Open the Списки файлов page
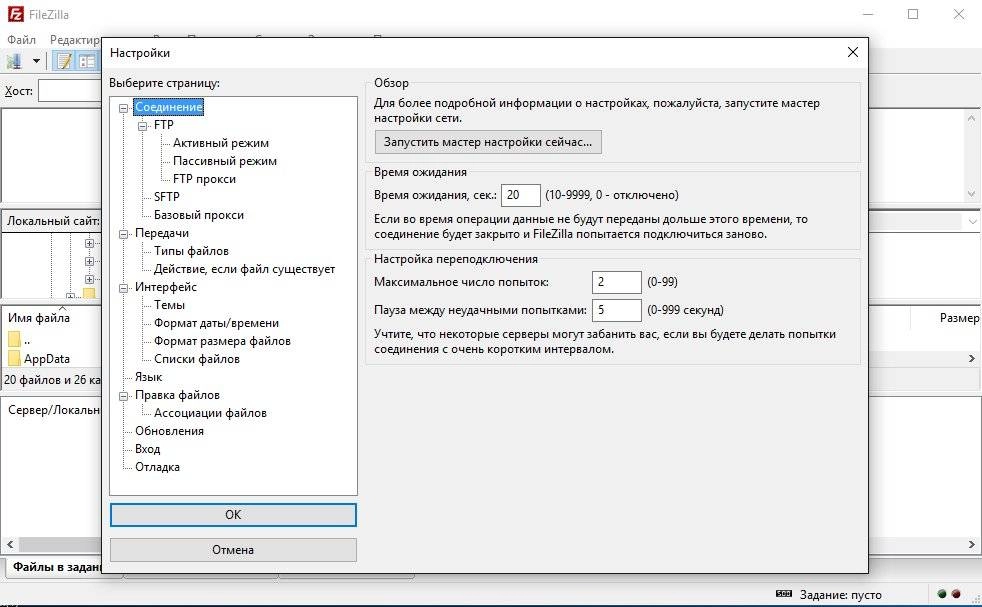 pyautogui.click(x=197, y=359)
